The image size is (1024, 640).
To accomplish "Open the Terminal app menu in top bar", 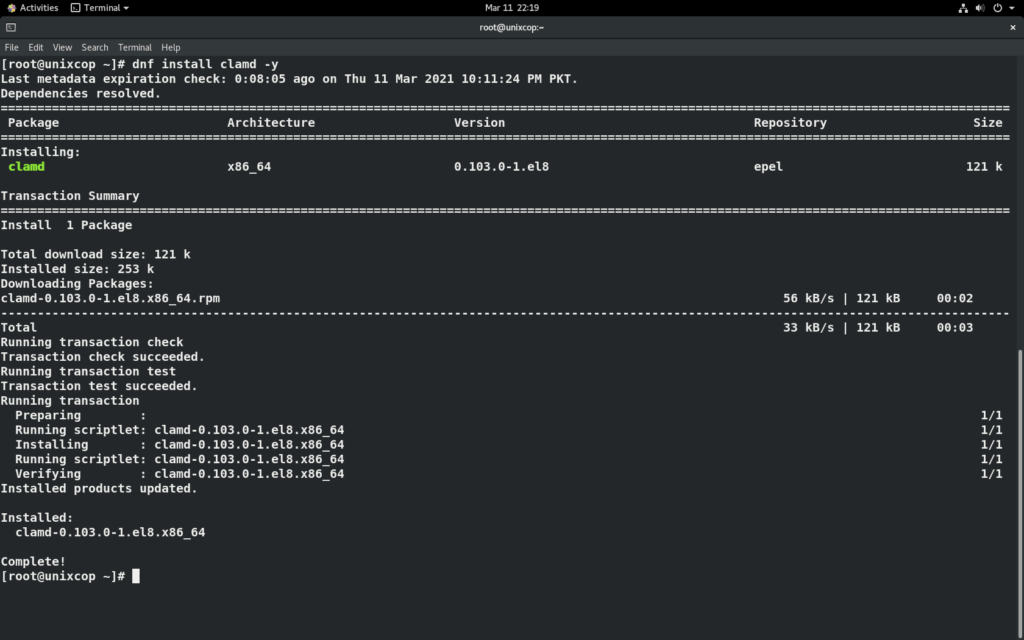I will click(100, 8).
